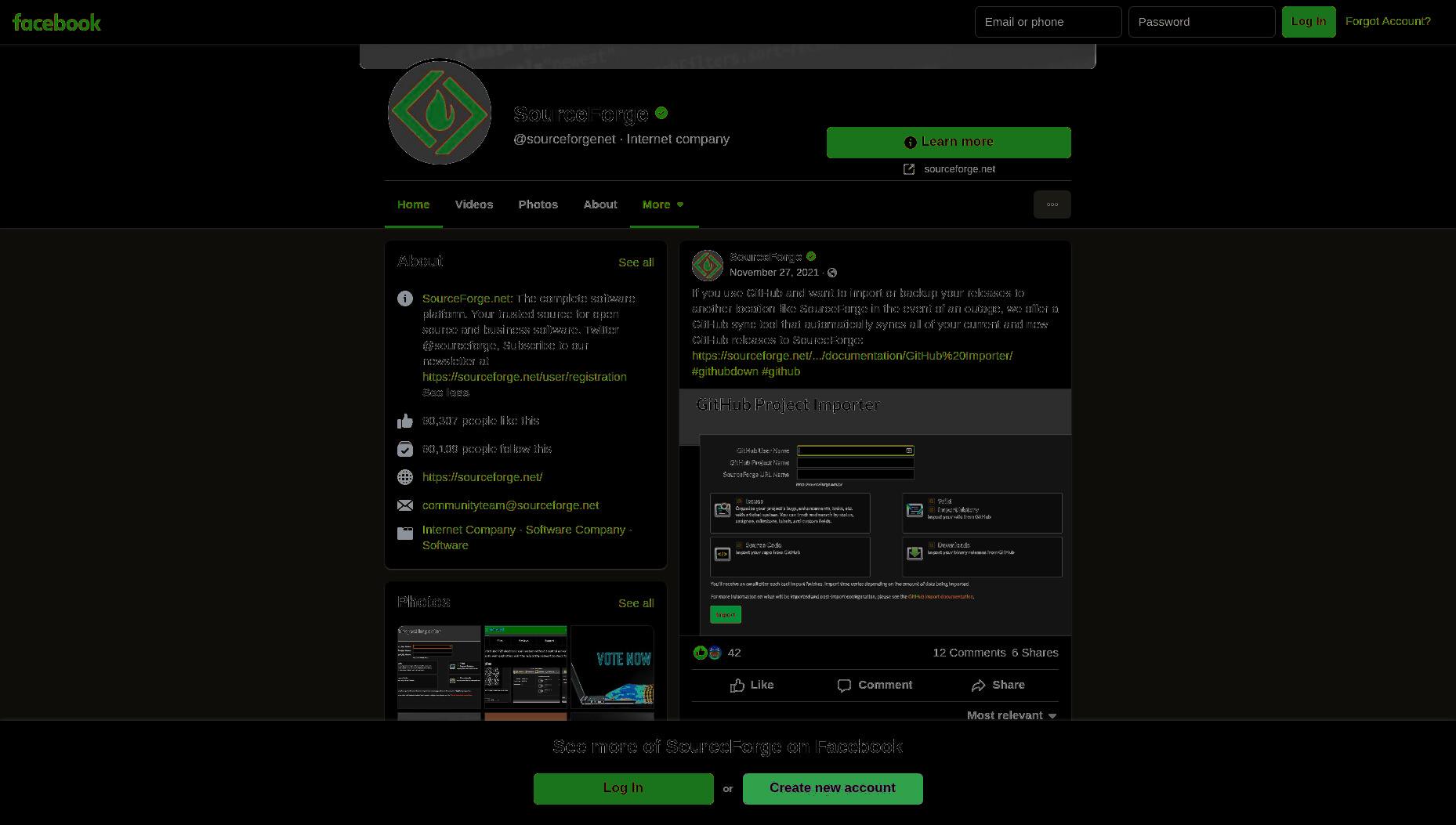Click the envelope icon beside email address
Screen dimensions: 1456x825
405,505
